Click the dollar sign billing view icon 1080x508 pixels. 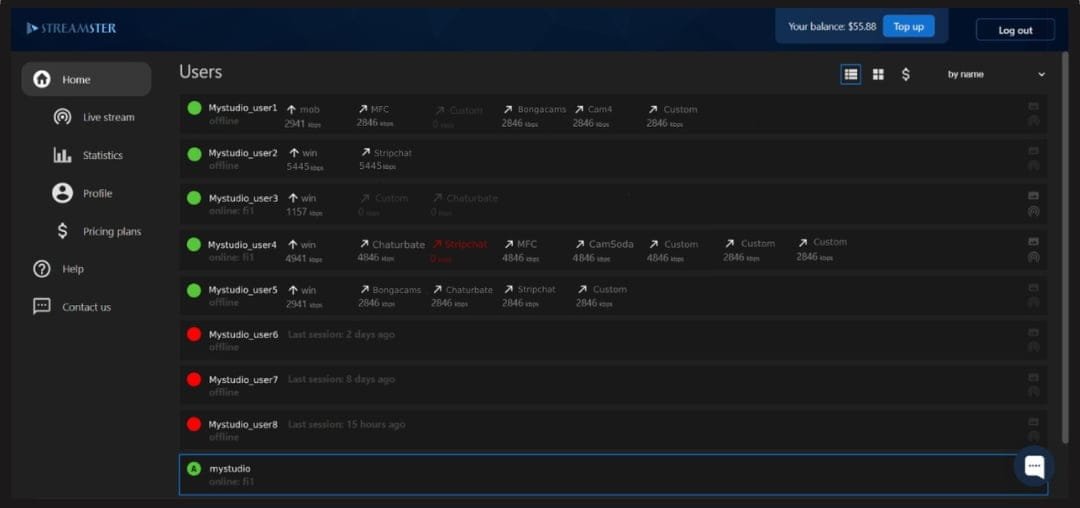pyautogui.click(x=906, y=74)
